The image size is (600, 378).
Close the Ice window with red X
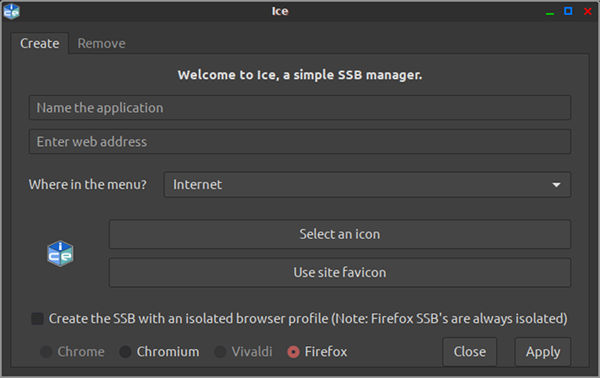(x=588, y=11)
